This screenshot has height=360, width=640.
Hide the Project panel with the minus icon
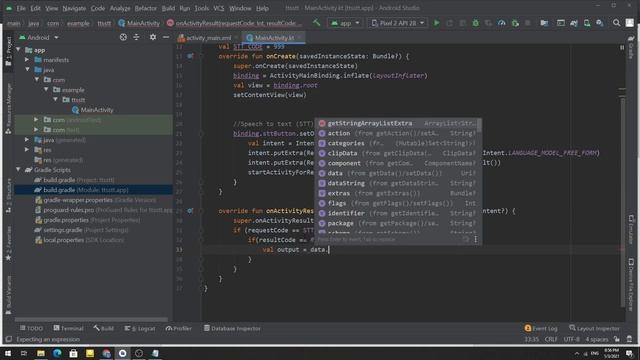[x=166, y=37]
